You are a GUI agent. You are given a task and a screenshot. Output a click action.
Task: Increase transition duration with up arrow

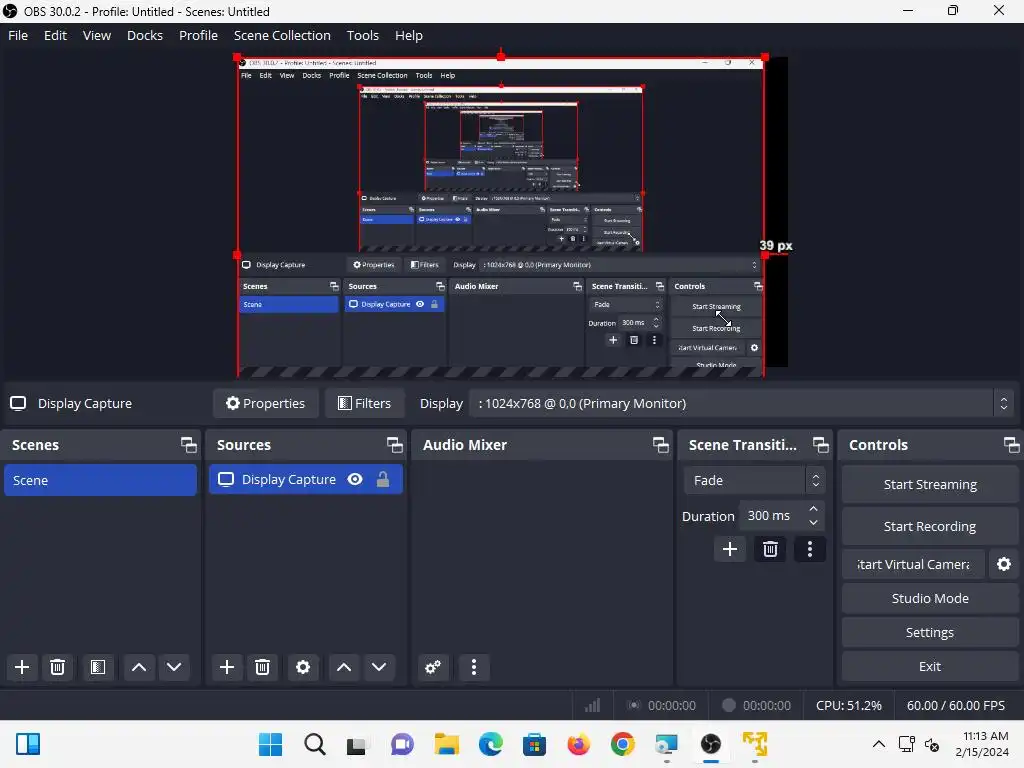point(813,509)
